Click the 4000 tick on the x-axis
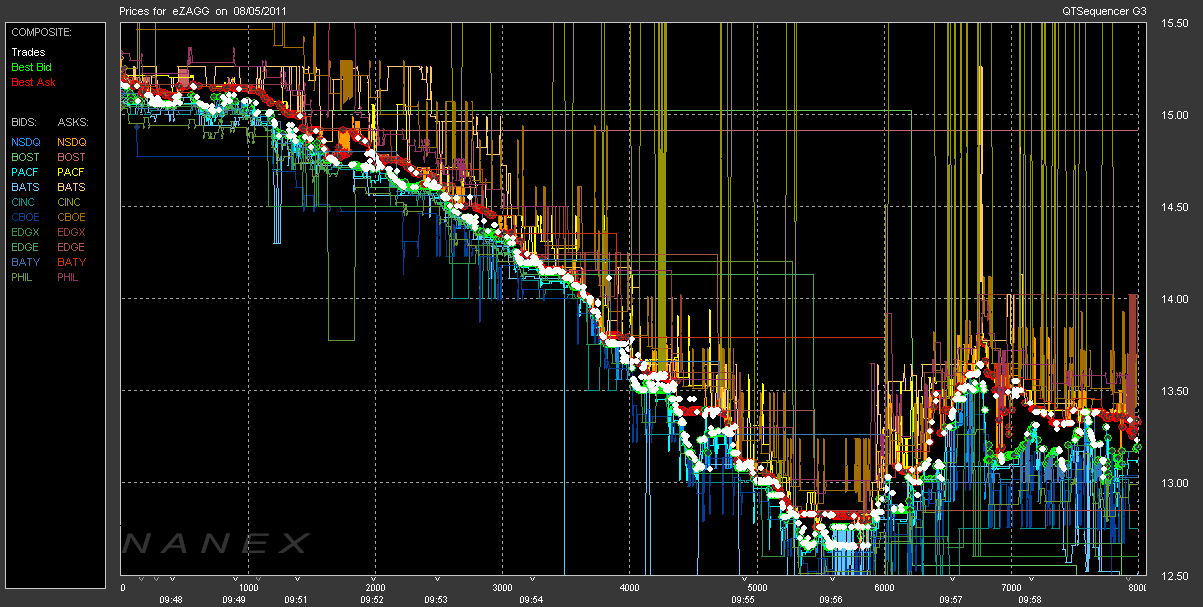Viewport: 1203px width, 607px height. point(630,588)
